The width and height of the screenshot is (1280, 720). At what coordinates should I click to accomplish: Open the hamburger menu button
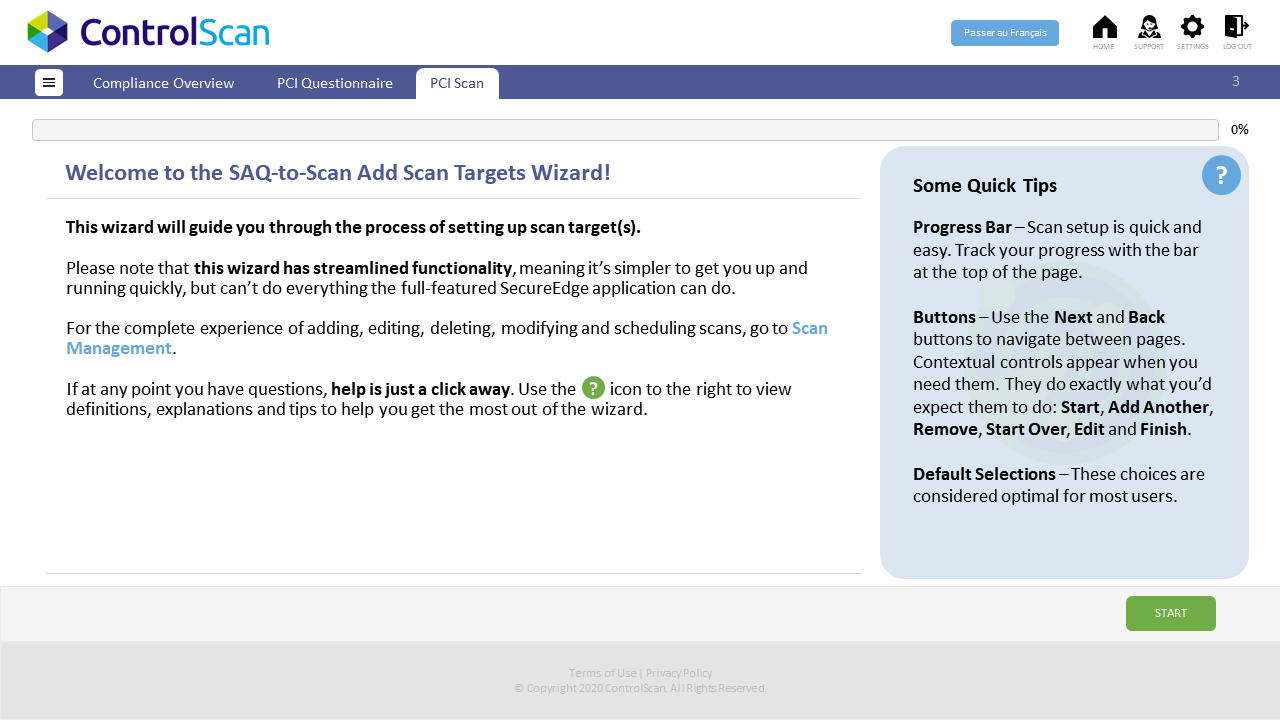[x=49, y=83]
